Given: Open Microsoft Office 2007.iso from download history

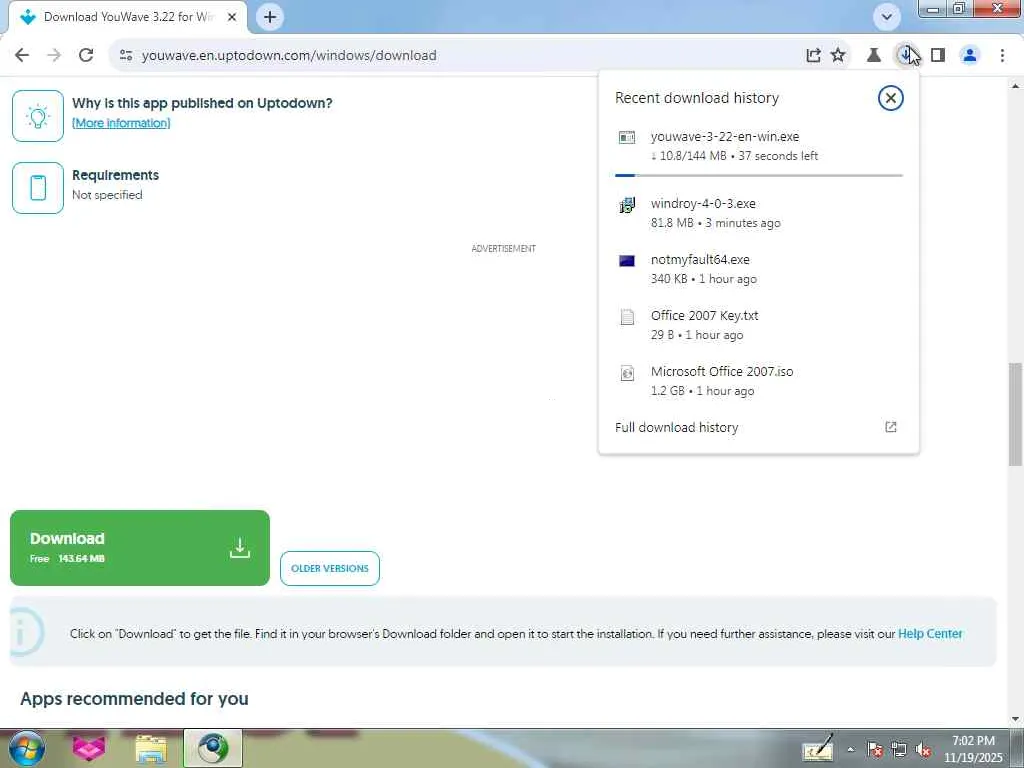Looking at the screenshot, I should (x=759, y=381).
